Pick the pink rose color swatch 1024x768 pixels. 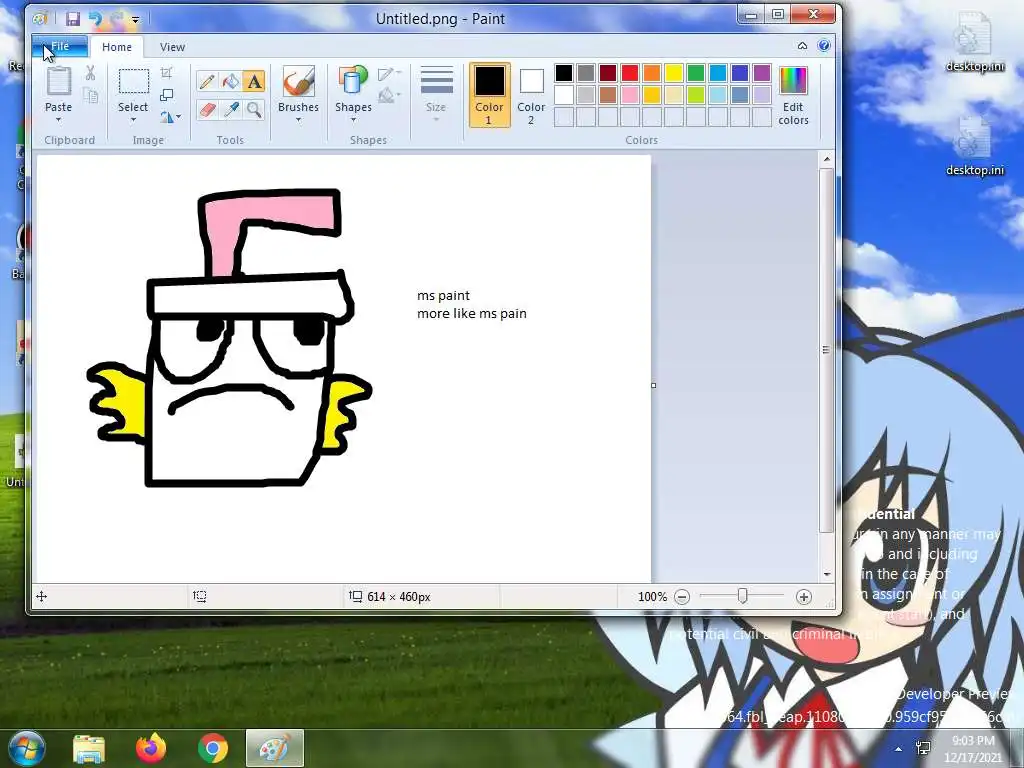[630, 95]
